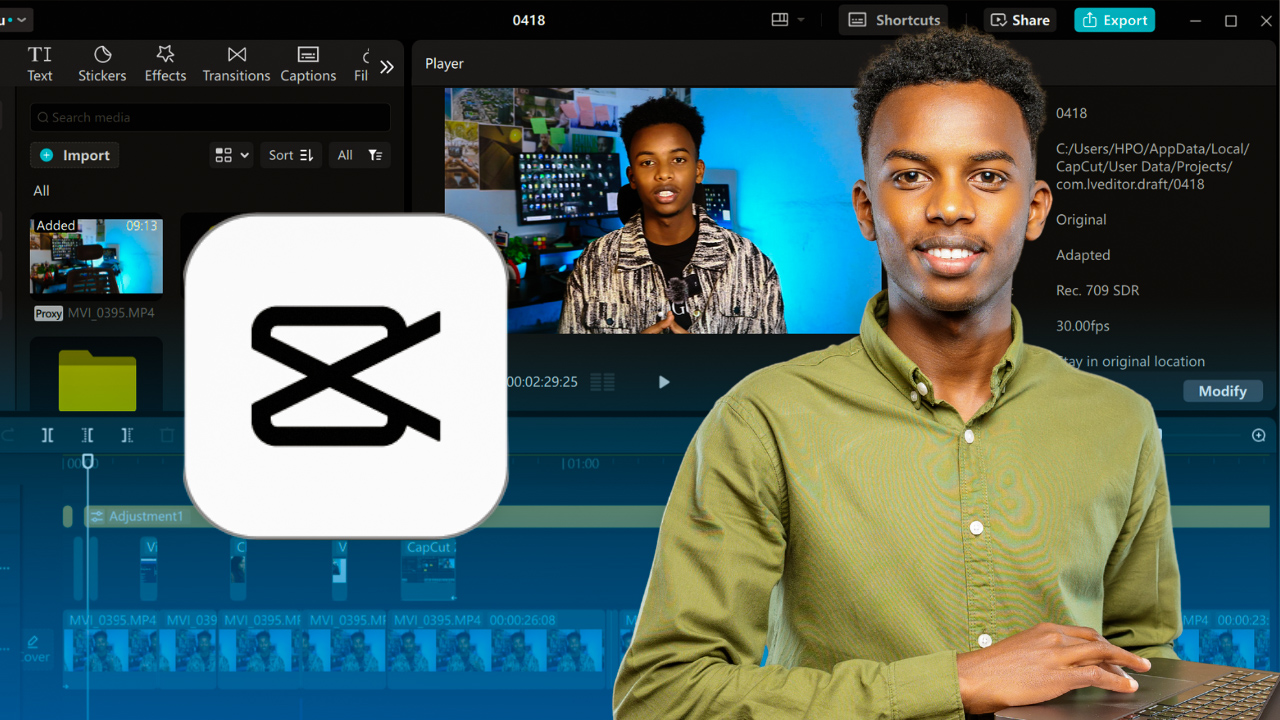The width and height of the screenshot is (1280, 720).
Task: Open the grid view mode dropdown
Action: point(231,155)
